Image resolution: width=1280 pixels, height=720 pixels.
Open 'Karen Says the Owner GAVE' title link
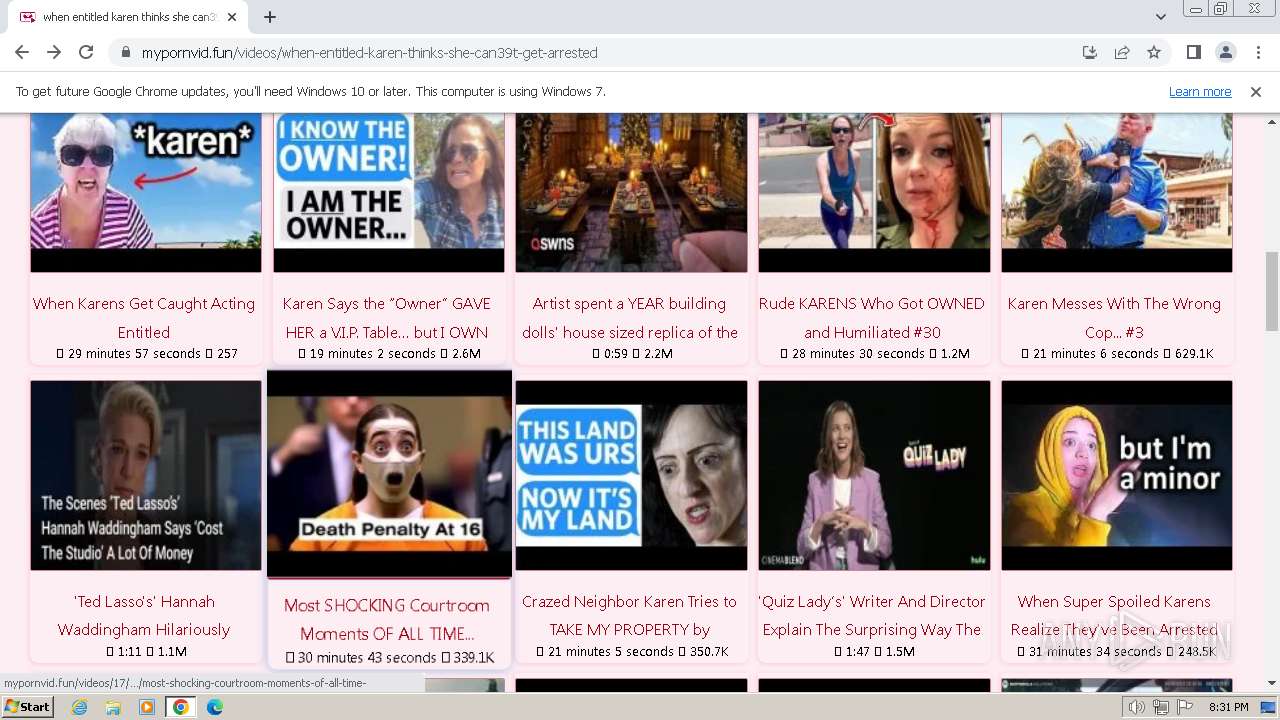point(387,318)
